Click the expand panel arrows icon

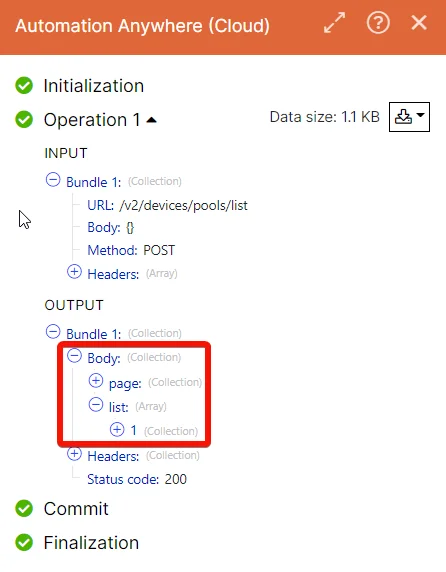click(334, 23)
